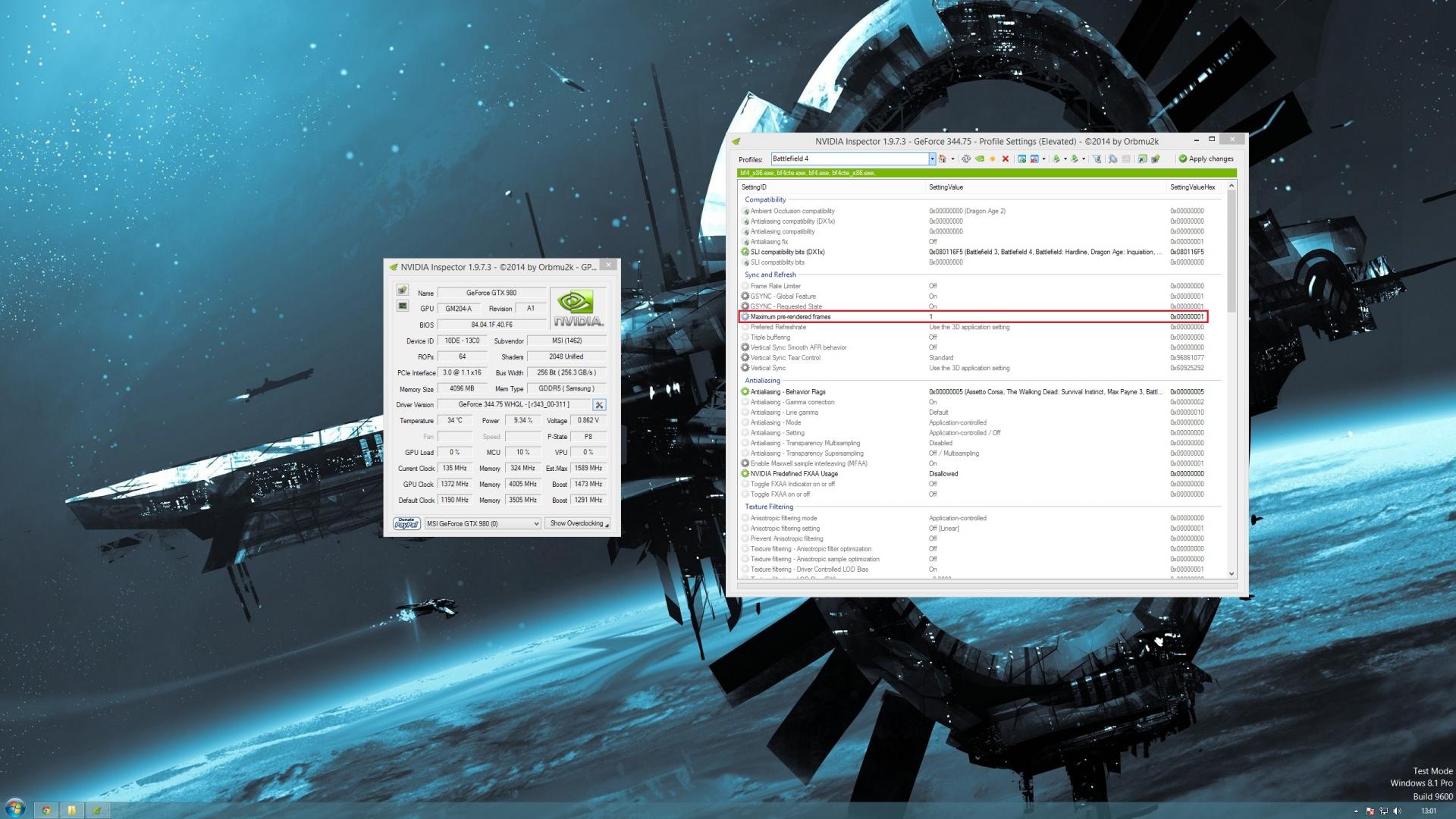Click Vertical Sync value 'Use the 3D application setting'
The width and height of the screenshot is (1456, 819).
click(x=969, y=369)
